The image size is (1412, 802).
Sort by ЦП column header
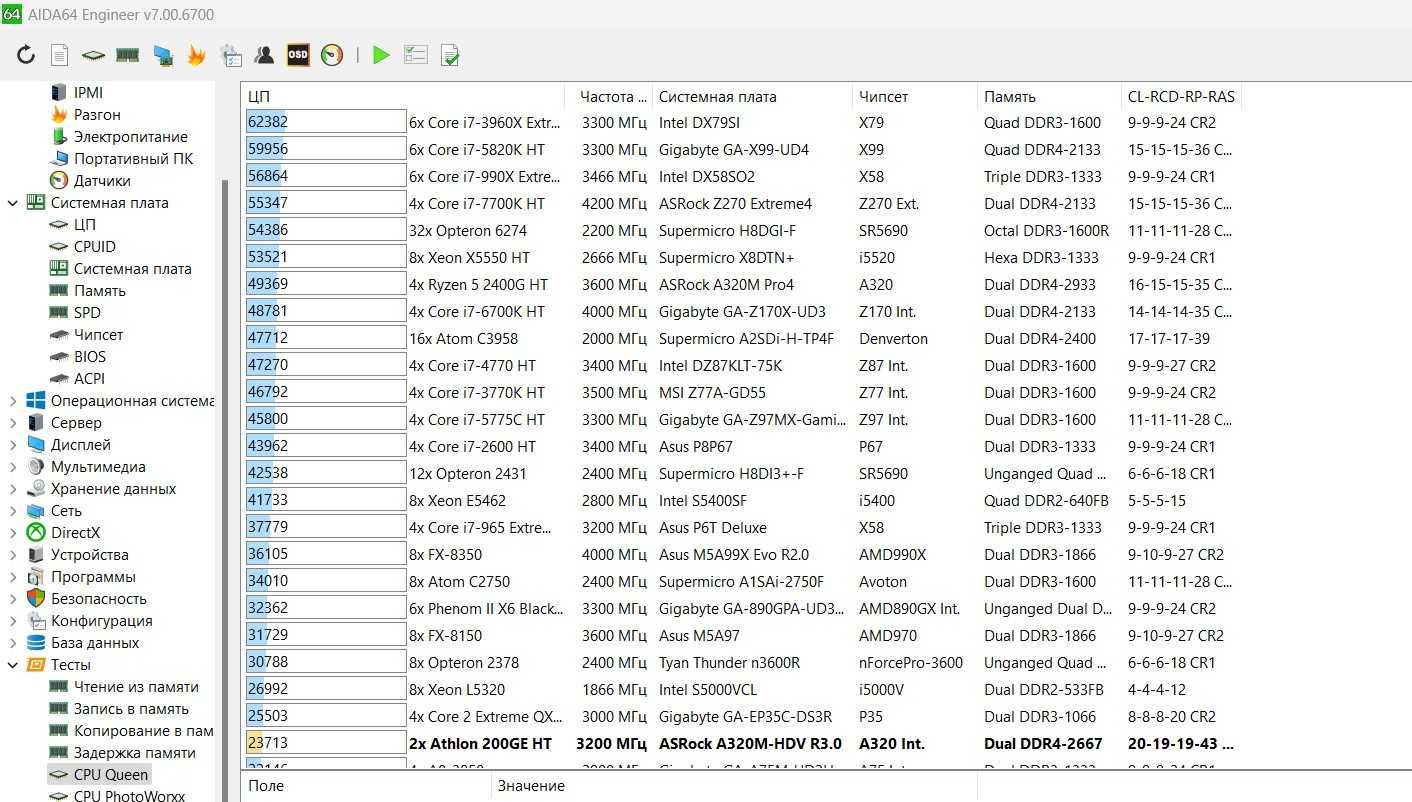403,97
